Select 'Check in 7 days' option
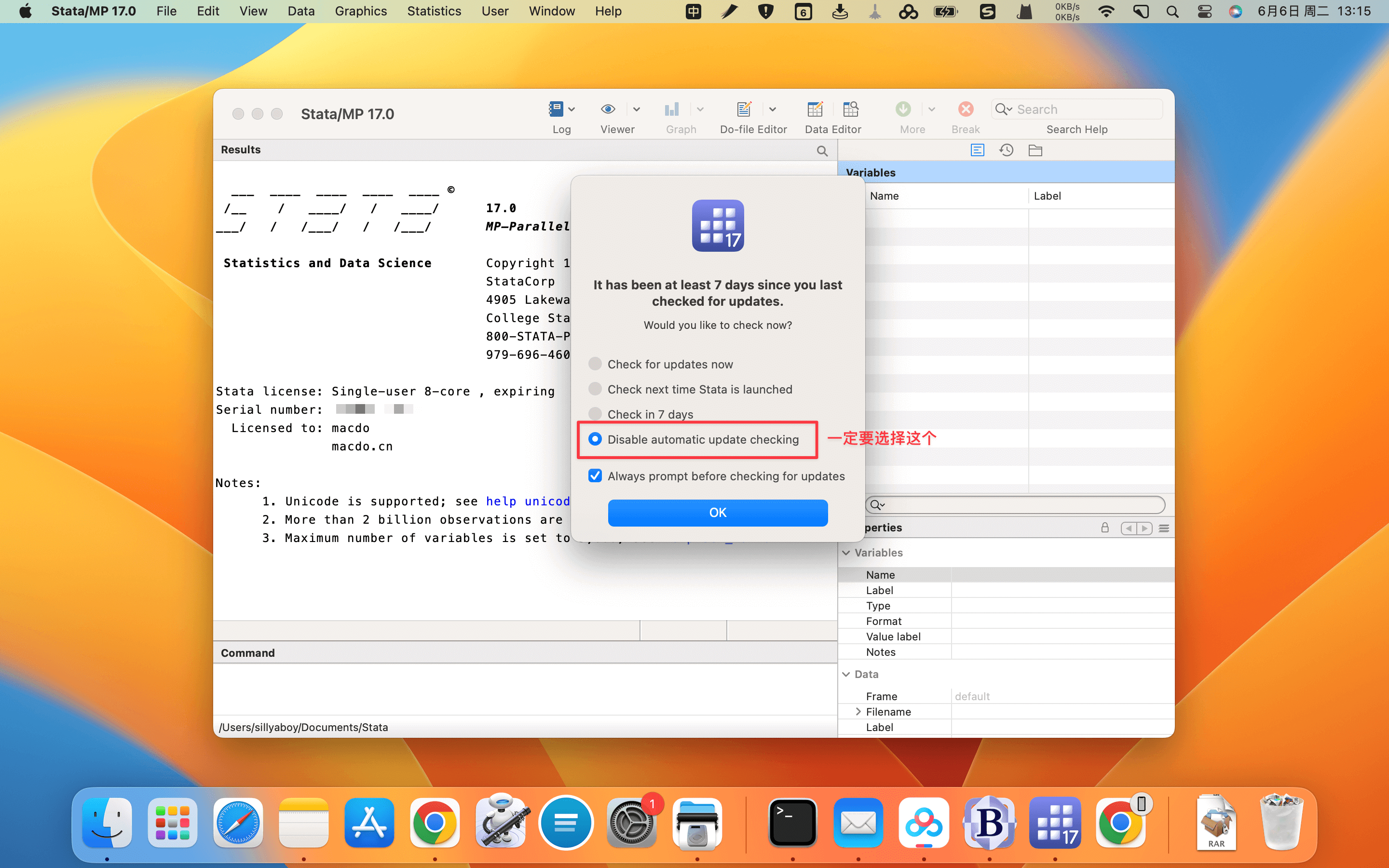Image resolution: width=1389 pixels, height=868 pixels. point(595,414)
